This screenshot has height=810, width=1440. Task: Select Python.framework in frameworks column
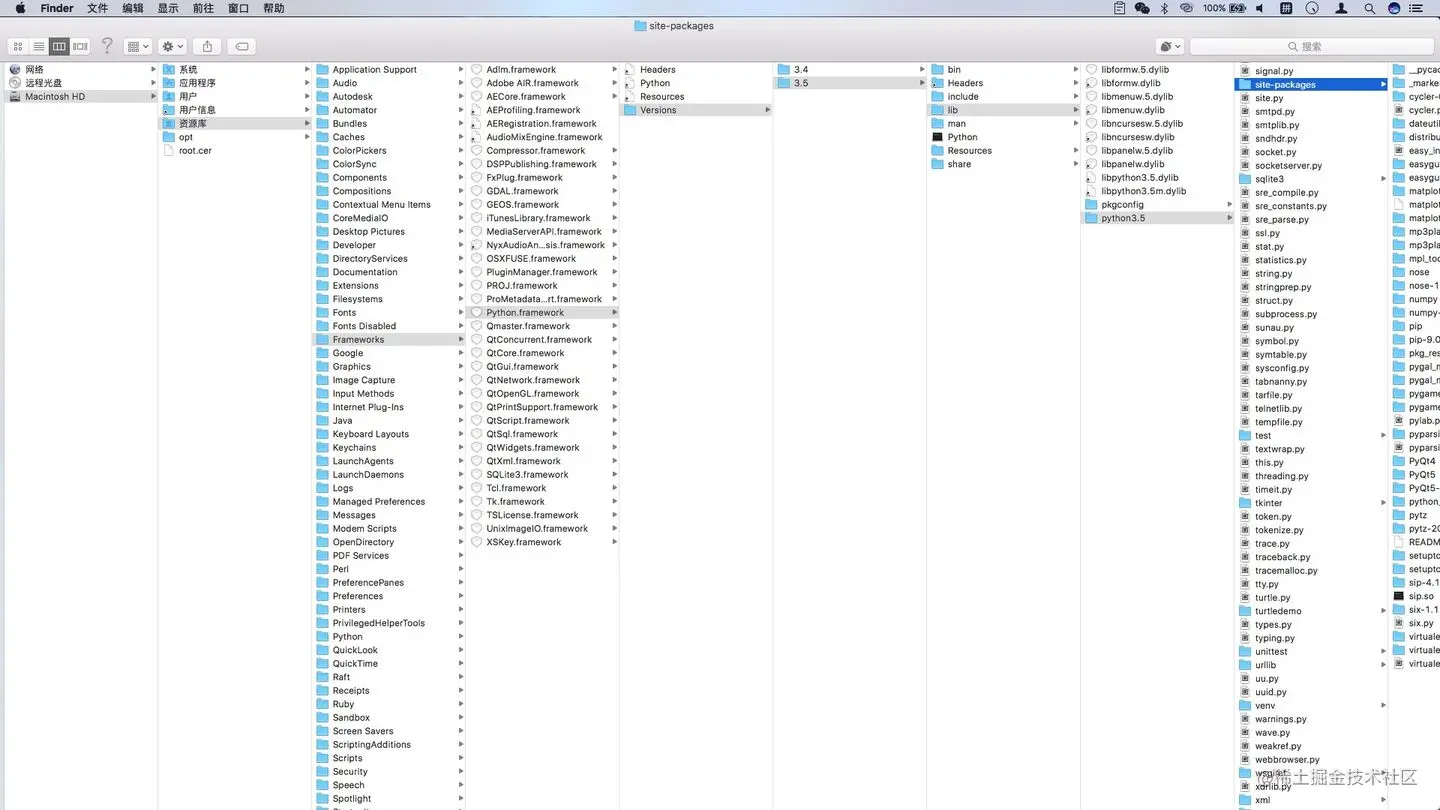click(544, 313)
